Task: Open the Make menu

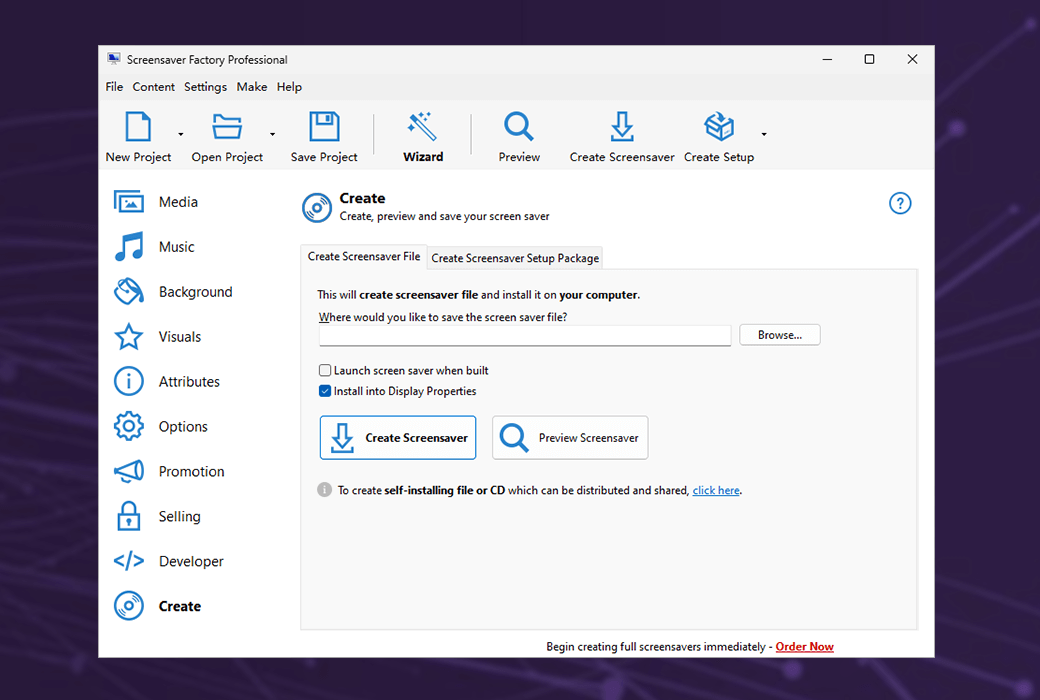Action: [x=252, y=87]
